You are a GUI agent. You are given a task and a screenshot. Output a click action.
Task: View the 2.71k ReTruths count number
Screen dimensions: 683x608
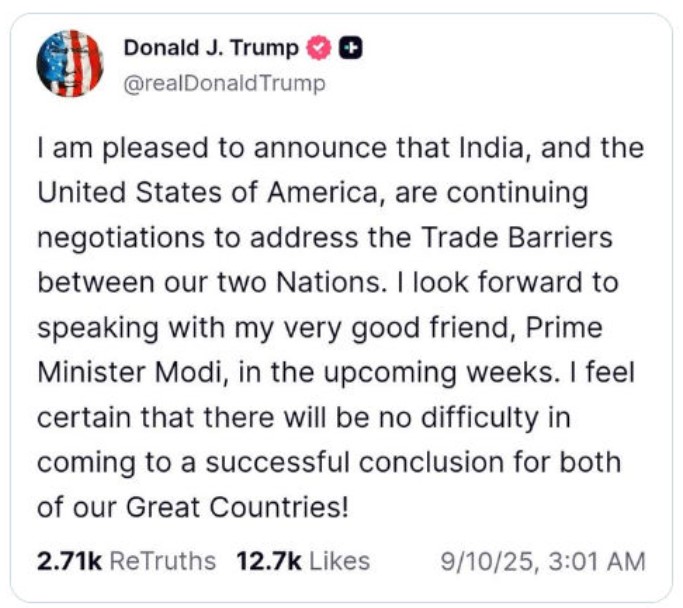coord(69,561)
